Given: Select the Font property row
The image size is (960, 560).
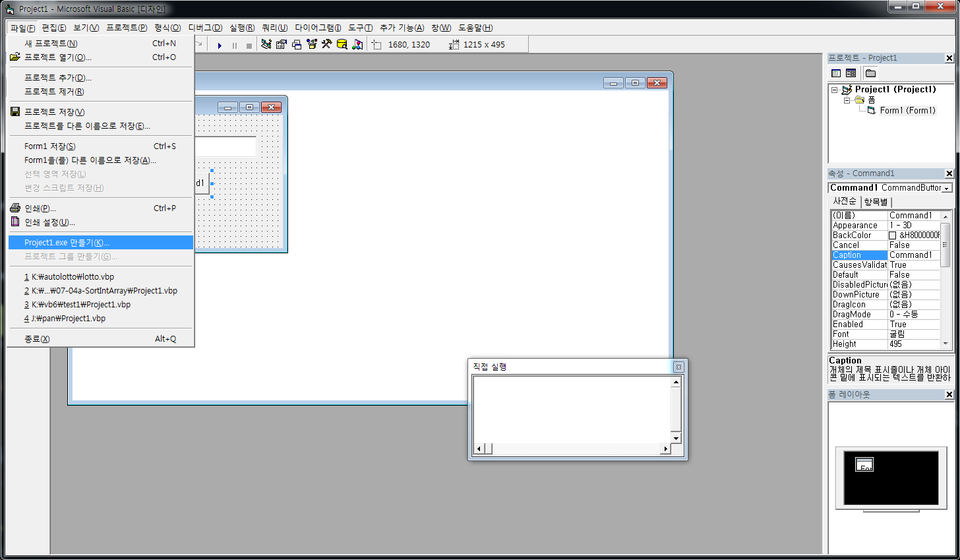Looking at the screenshot, I should coord(885,334).
